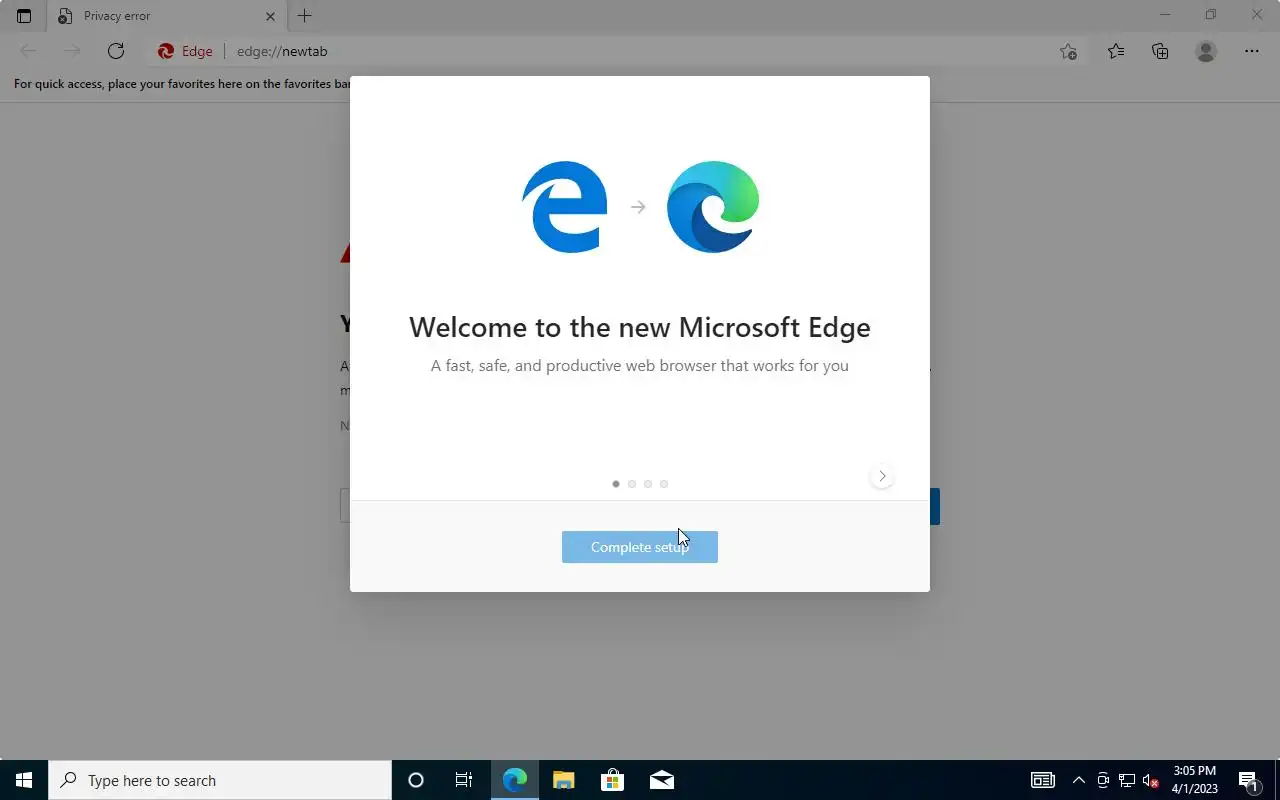Click the Complete setup button
1280x800 pixels.
640,547
